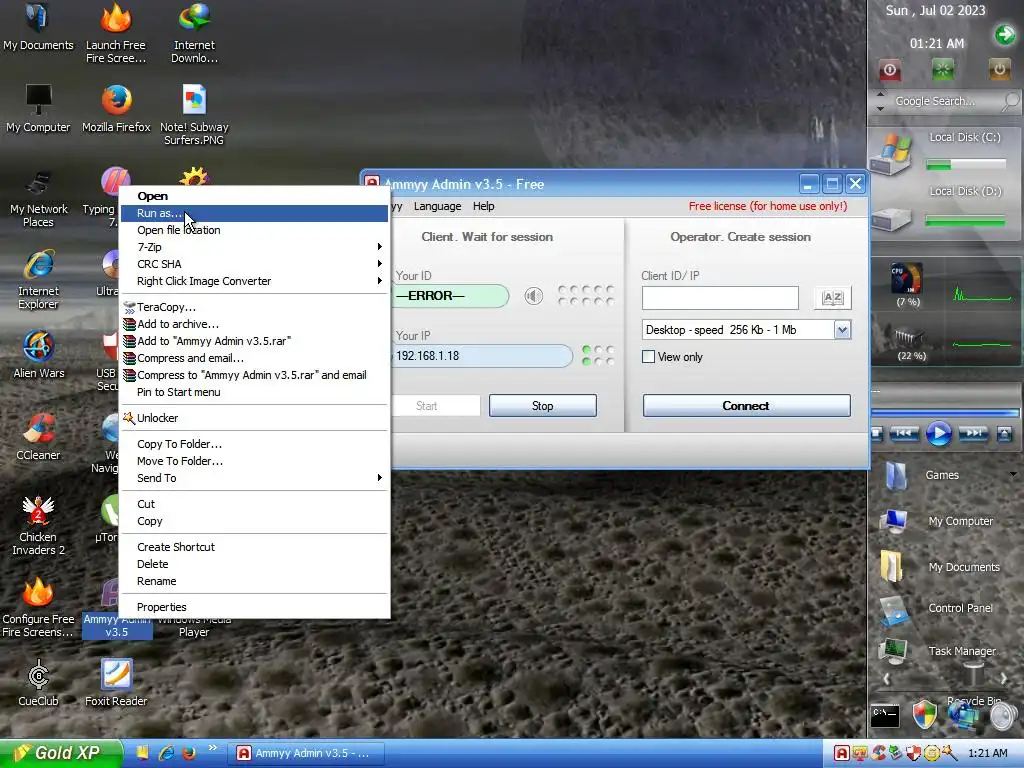1024x768 pixels.
Task: Click the green arrow sidebar button
Action: [1004, 35]
